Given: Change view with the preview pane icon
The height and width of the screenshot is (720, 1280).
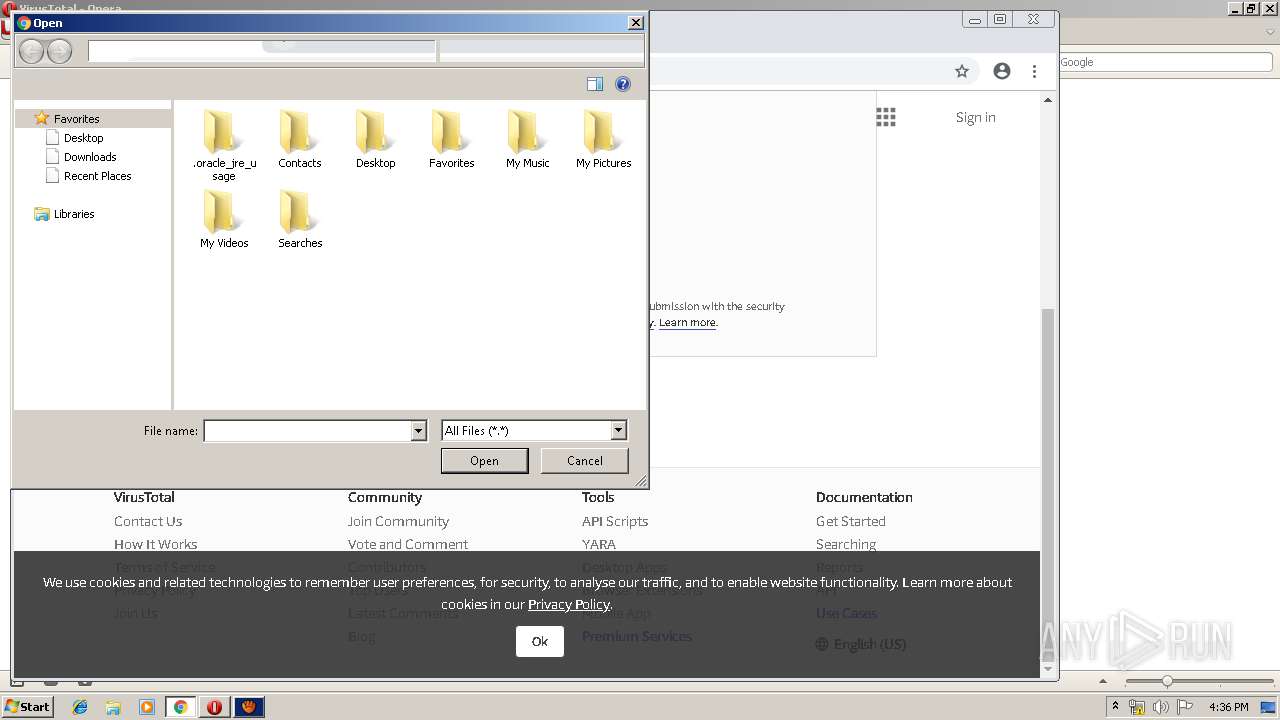Looking at the screenshot, I should (x=595, y=84).
